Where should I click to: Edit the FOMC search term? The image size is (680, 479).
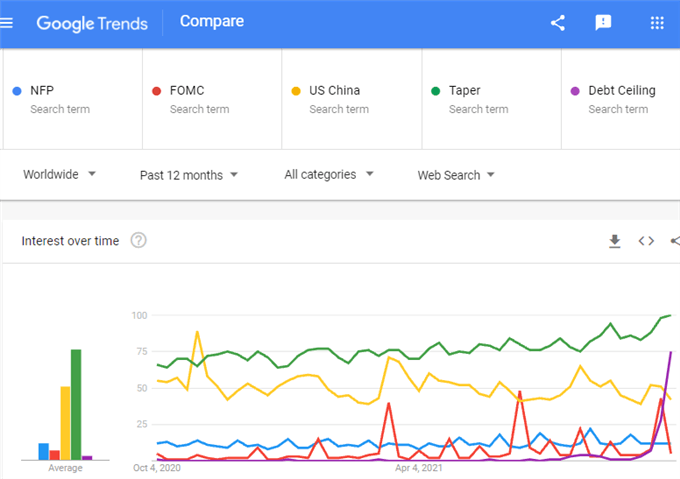(212, 99)
